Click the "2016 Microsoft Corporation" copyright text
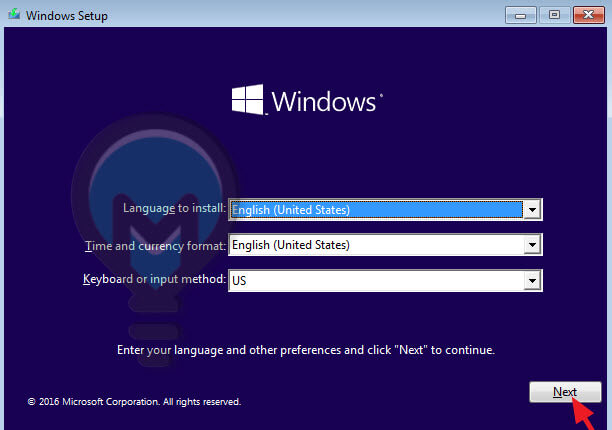Viewport: 612px width, 430px height. (x=134, y=402)
